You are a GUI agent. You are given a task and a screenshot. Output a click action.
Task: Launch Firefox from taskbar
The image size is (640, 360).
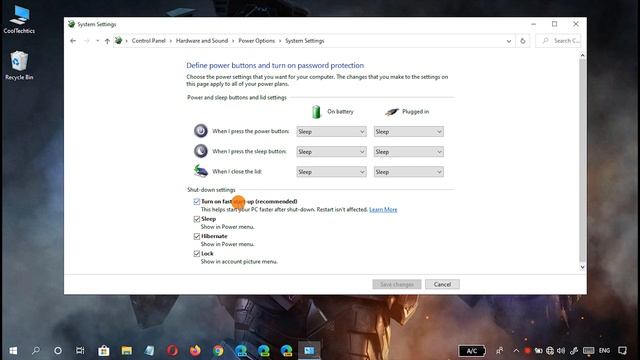[x=195, y=351]
